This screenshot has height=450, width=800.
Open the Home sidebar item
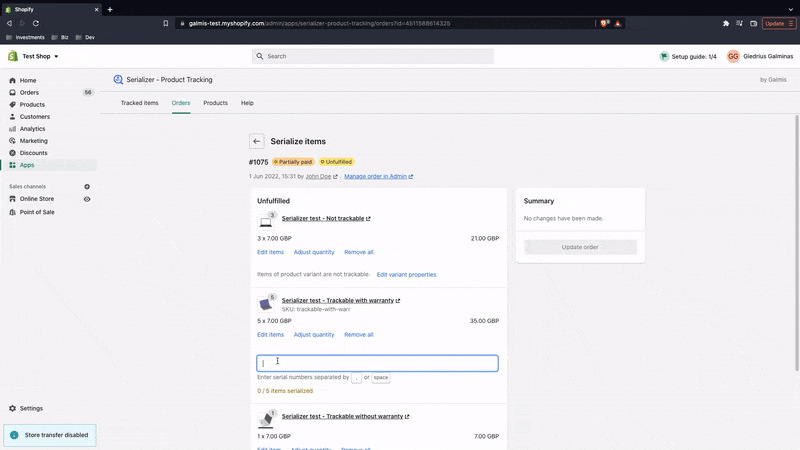tap(28, 80)
